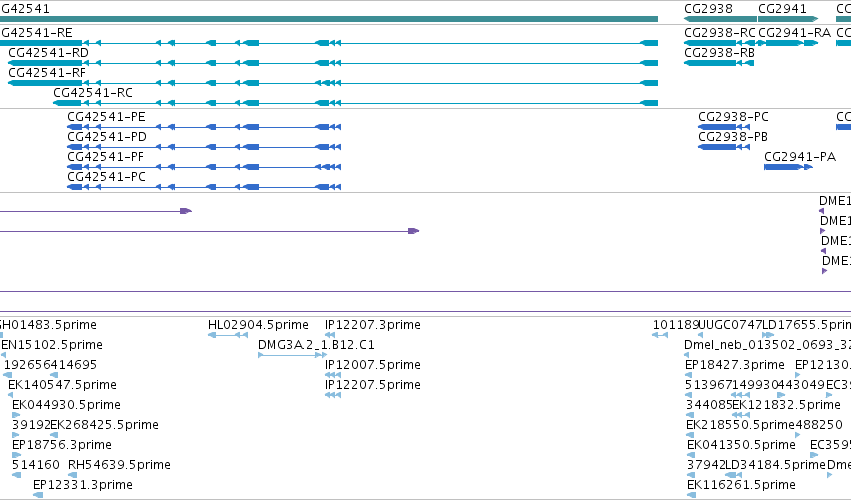Select the CG42541-PE protein label
The image size is (851, 500).
point(106,117)
